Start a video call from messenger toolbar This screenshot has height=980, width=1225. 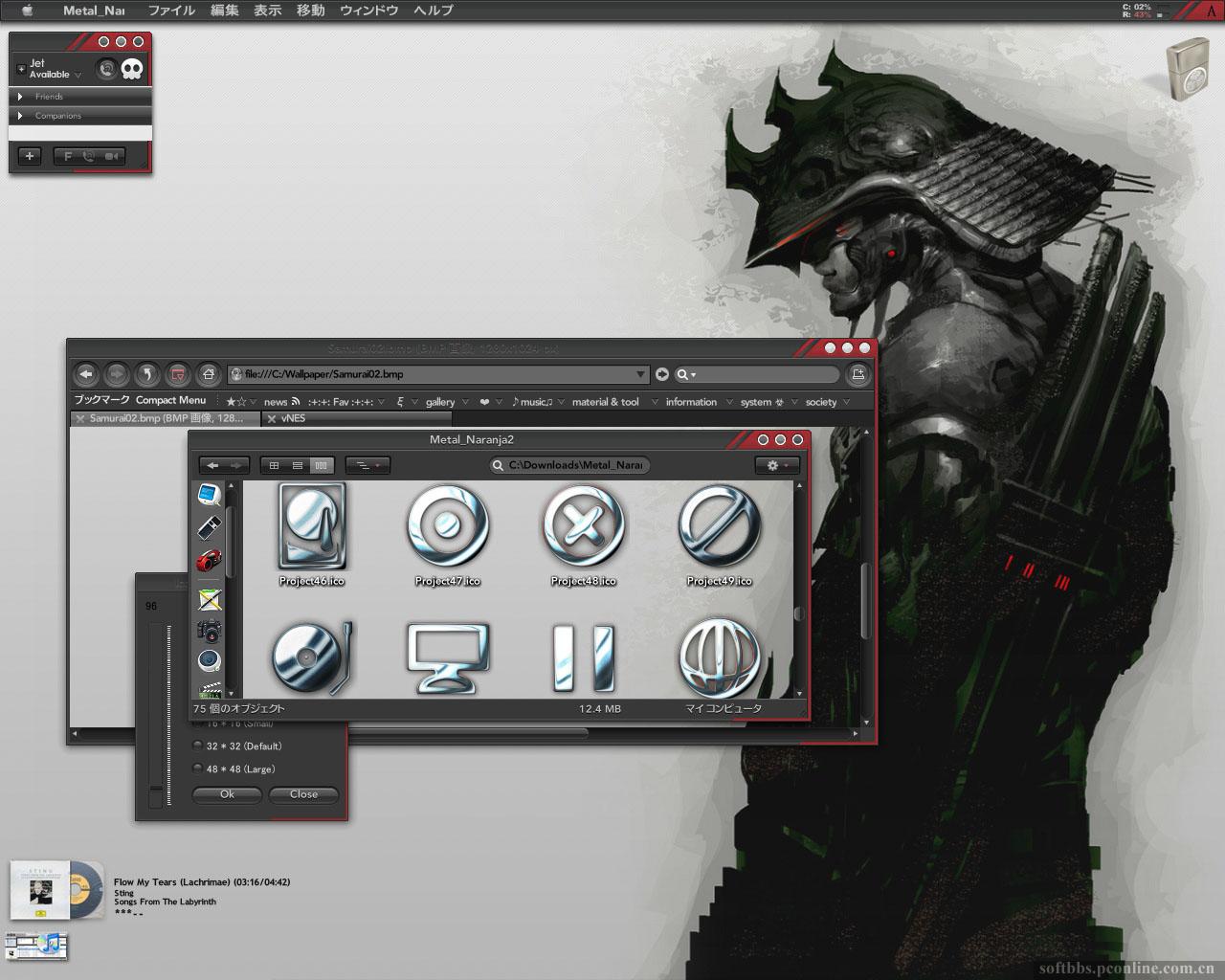[x=112, y=156]
